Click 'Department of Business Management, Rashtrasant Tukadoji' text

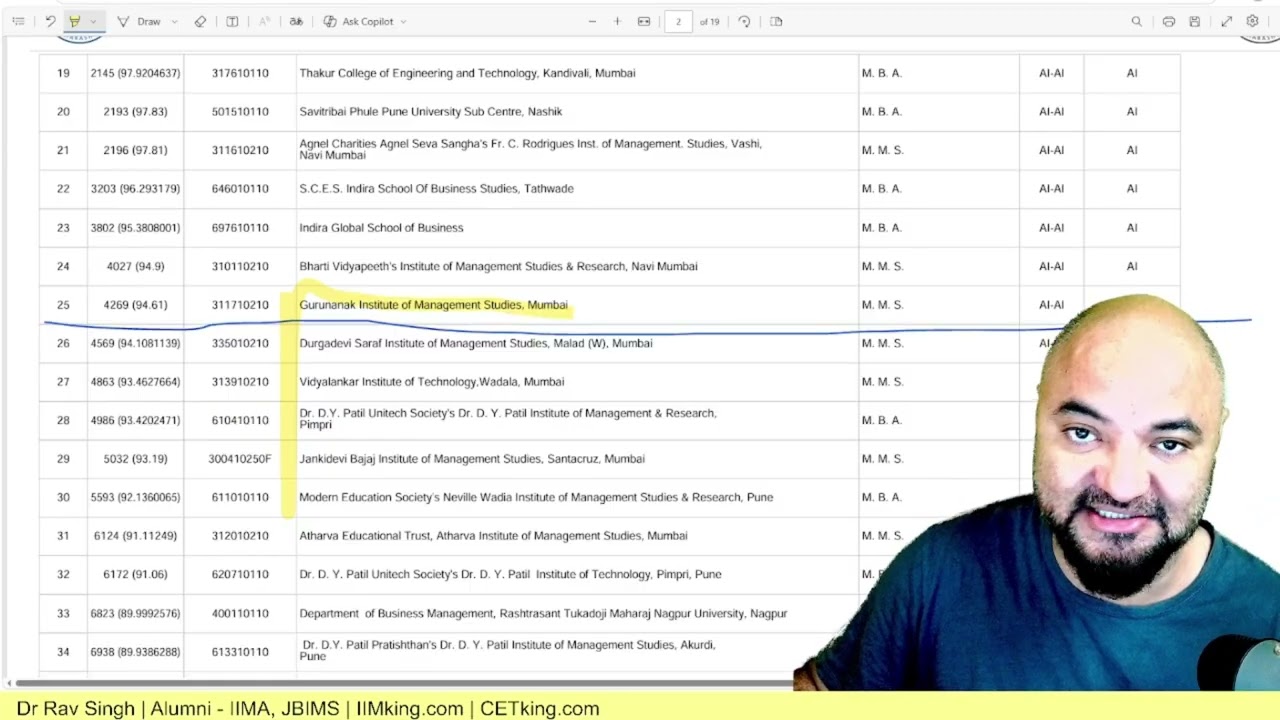tap(543, 613)
